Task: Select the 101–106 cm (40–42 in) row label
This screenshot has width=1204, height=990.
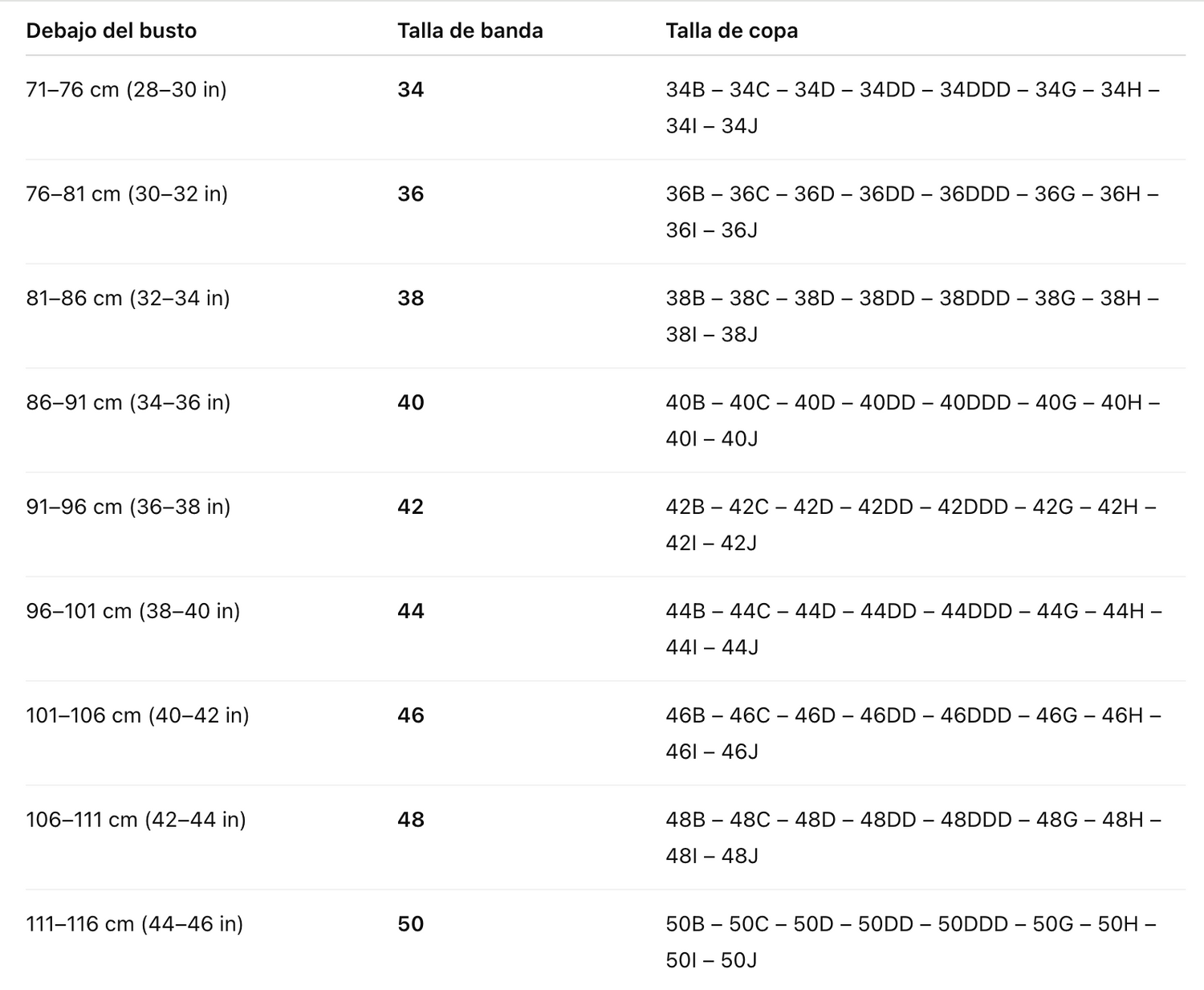Action: coord(137,715)
